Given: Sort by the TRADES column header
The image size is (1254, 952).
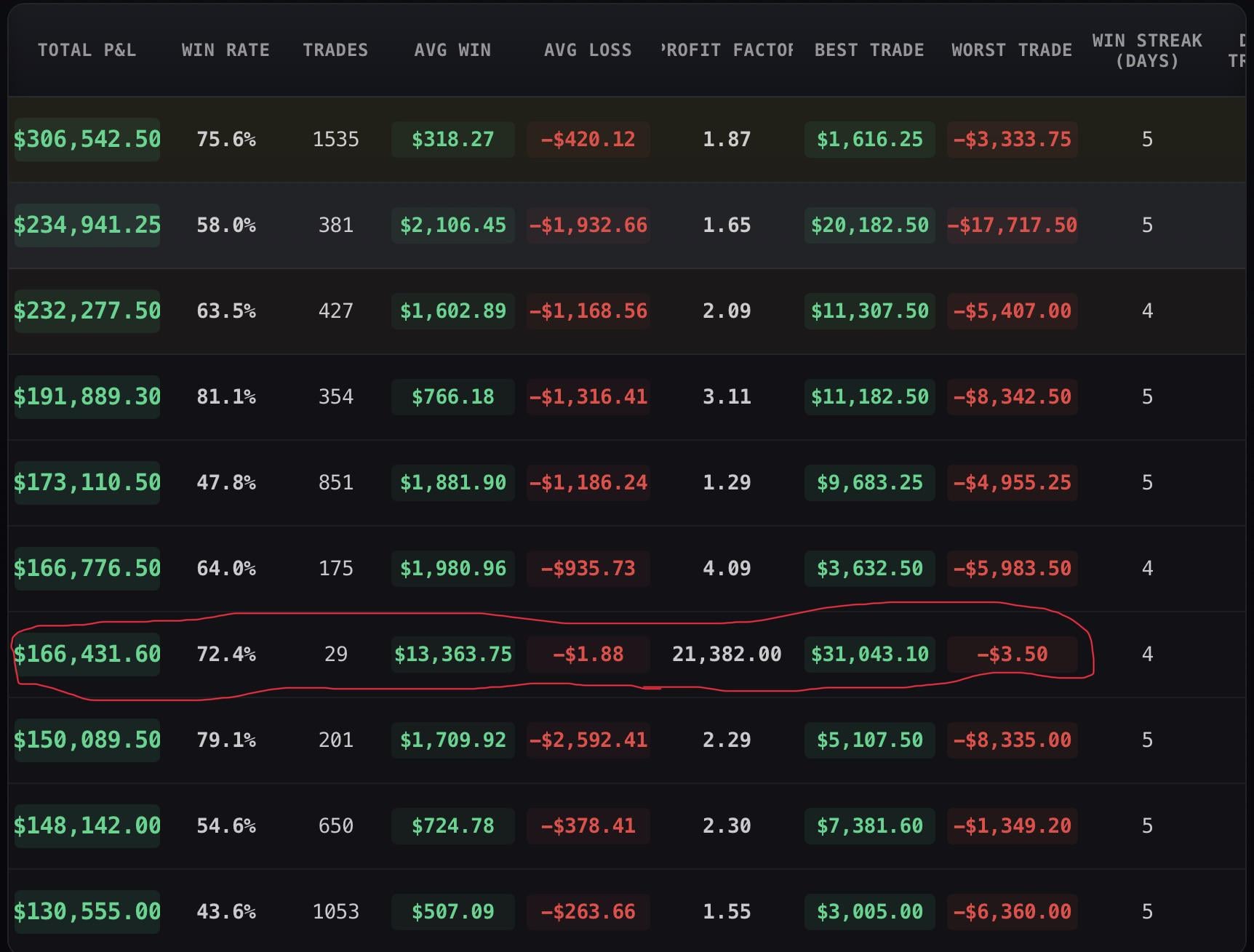Looking at the screenshot, I should pyautogui.click(x=335, y=49).
